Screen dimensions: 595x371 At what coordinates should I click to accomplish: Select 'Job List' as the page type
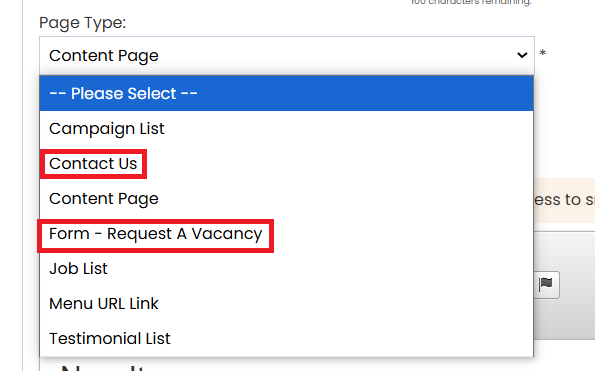pyautogui.click(x=286, y=269)
